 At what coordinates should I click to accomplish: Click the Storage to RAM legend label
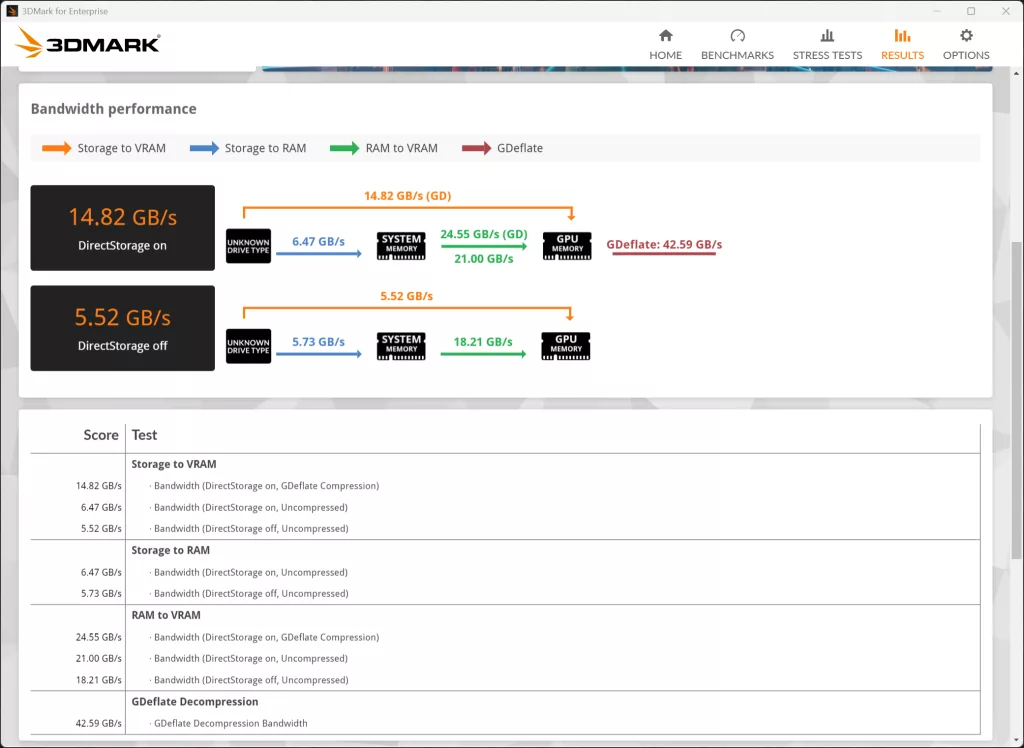[265, 148]
